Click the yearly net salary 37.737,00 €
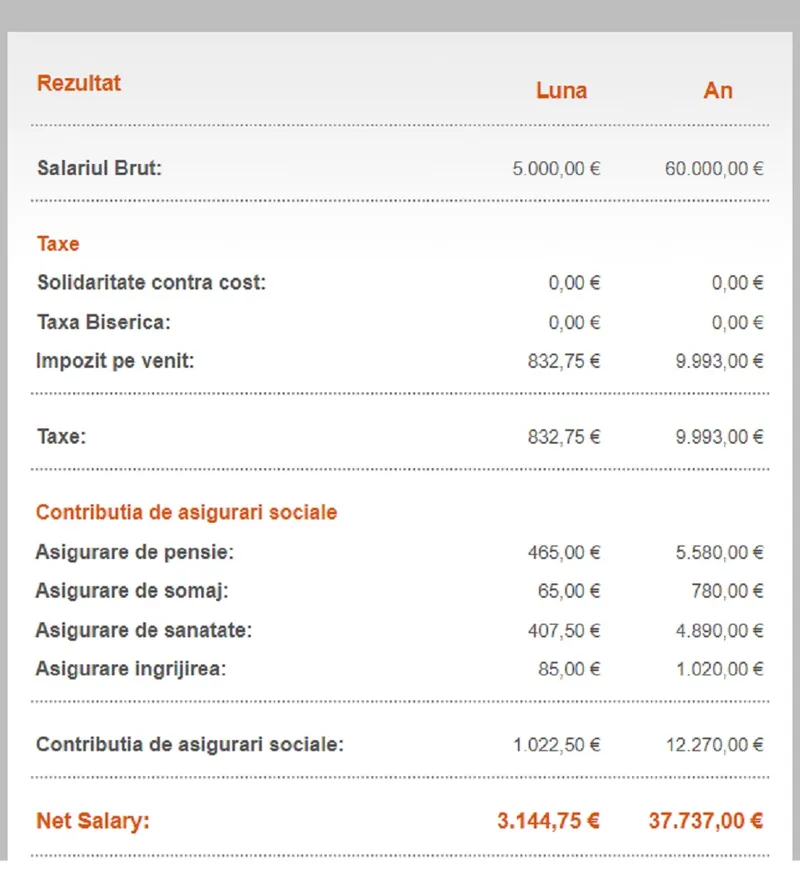 pos(706,821)
